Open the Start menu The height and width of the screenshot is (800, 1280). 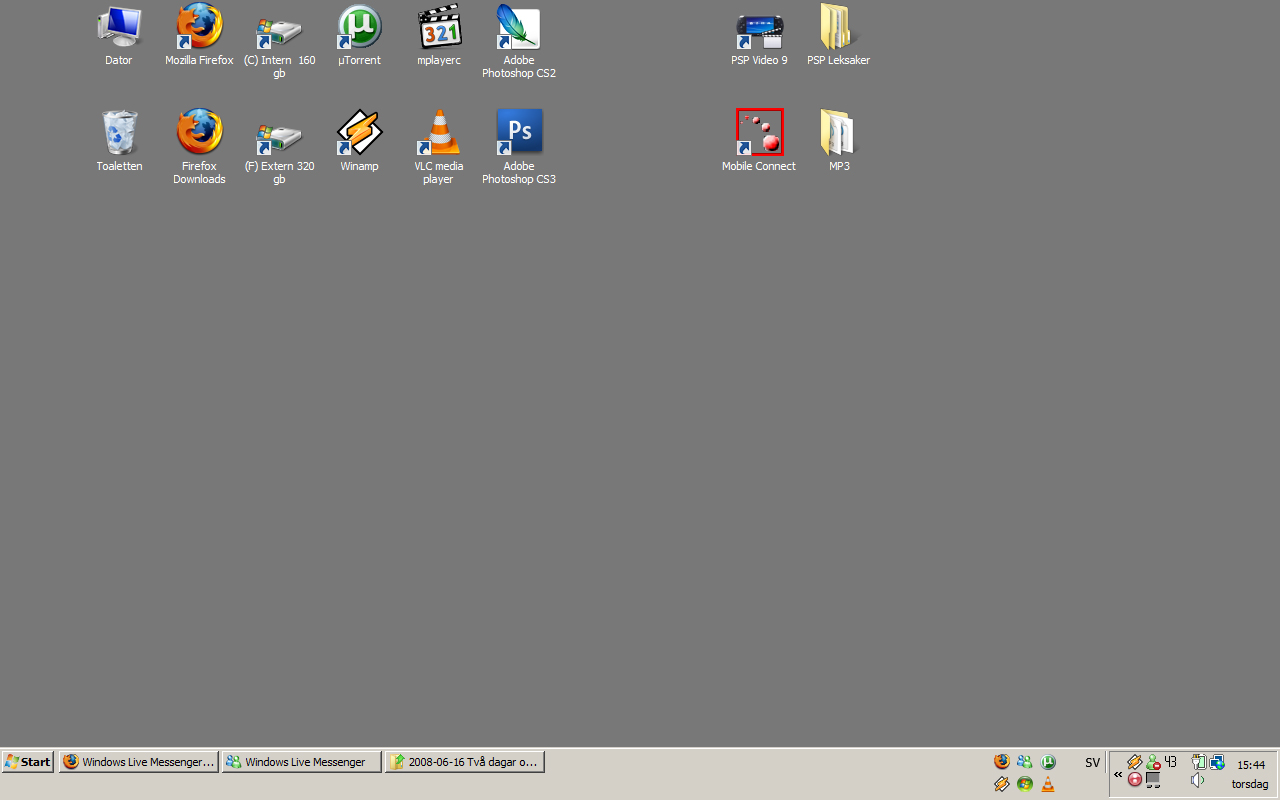28,762
